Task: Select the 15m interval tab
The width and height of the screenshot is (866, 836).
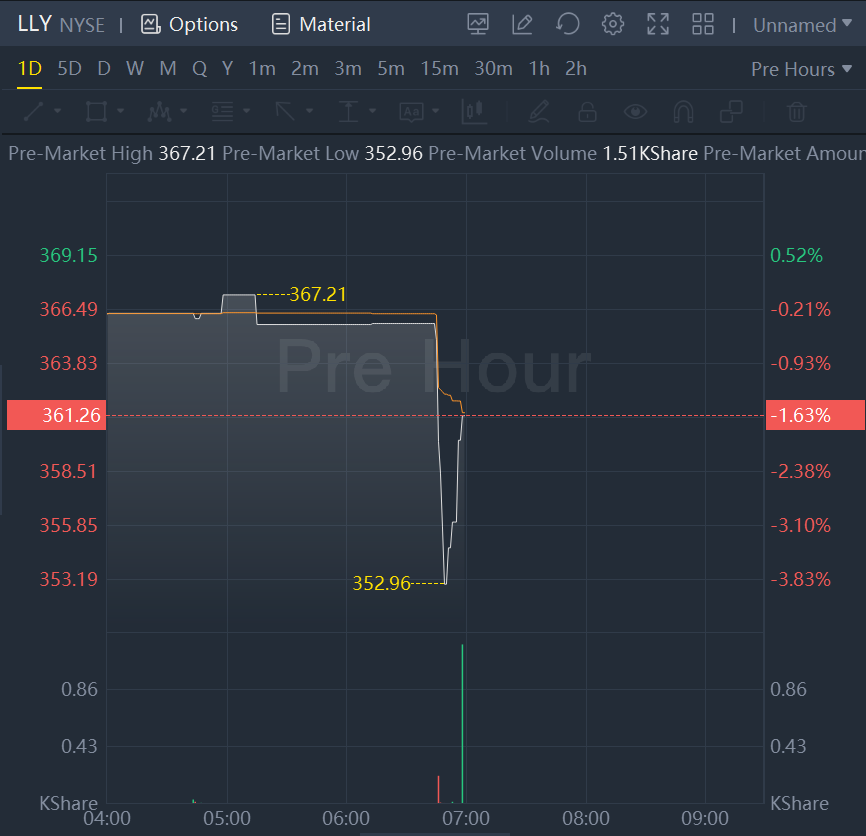Action: pos(439,69)
